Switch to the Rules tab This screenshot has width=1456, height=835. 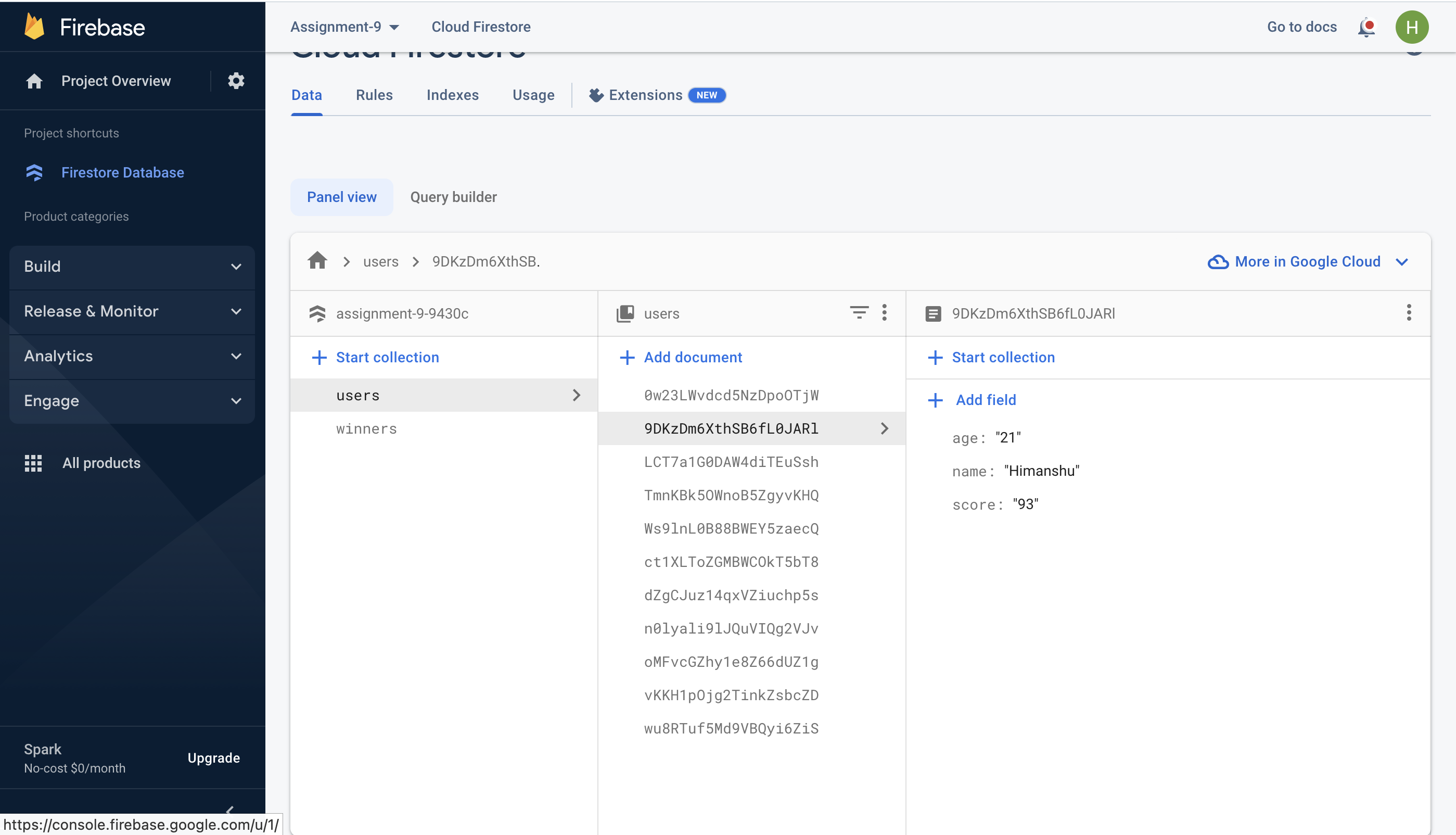374,95
